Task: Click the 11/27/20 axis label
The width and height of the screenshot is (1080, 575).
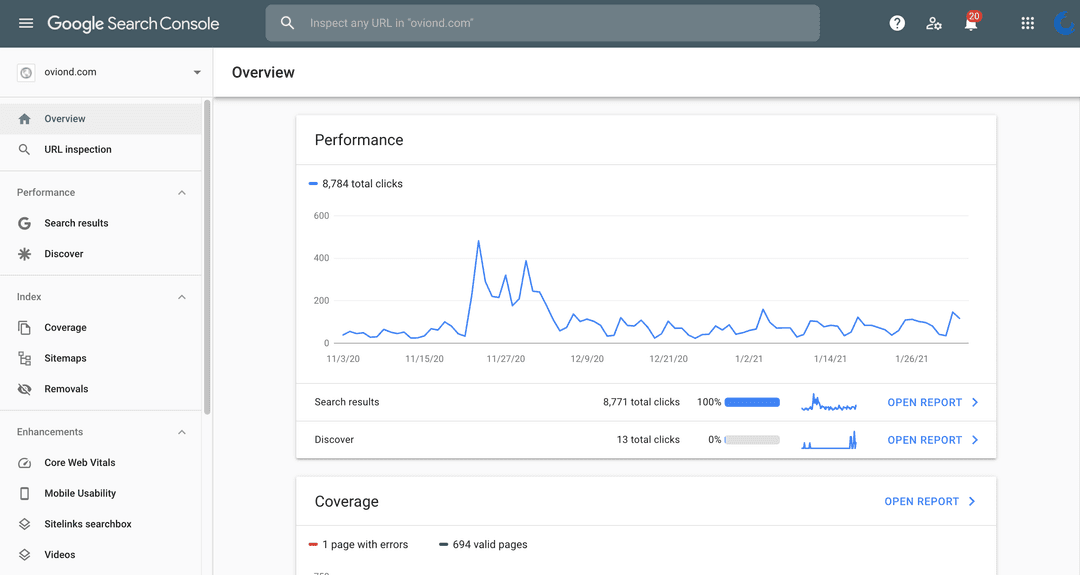Action: pyautogui.click(x=506, y=359)
